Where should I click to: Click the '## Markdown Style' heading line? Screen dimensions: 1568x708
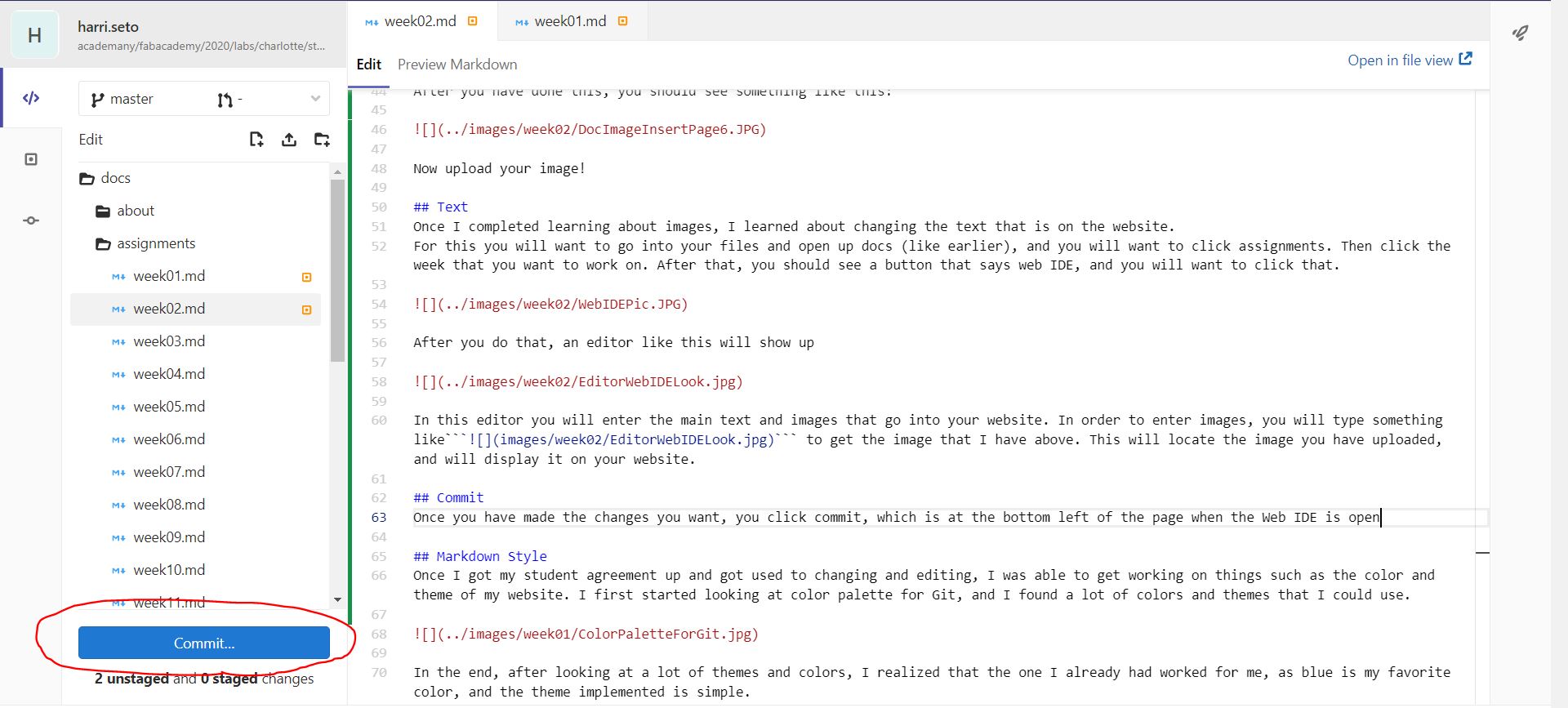click(480, 557)
